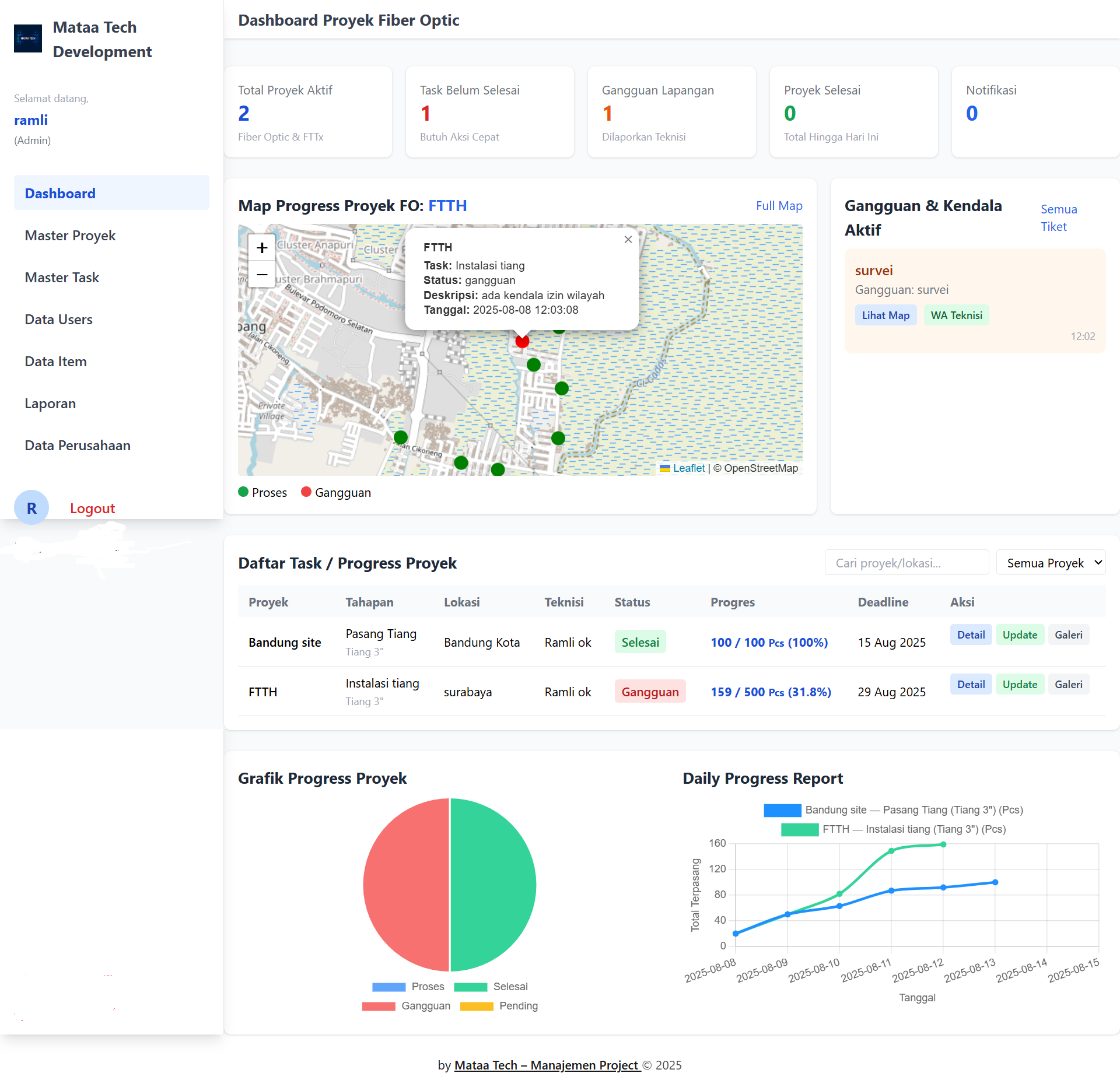Click the Mataa Tech logo image
The width and height of the screenshot is (1120, 1073).
[x=28, y=38]
